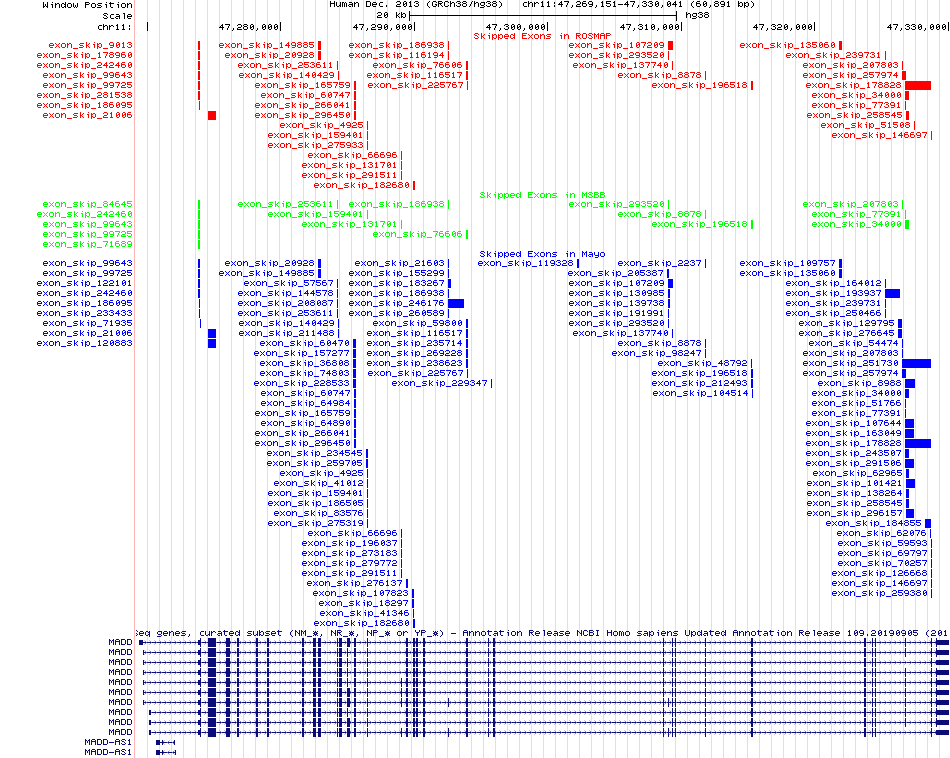The height and width of the screenshot is (758, 950).
Task: Click the red exon_skip_107209 block in ROSMAP
Action: click(671, 46)
